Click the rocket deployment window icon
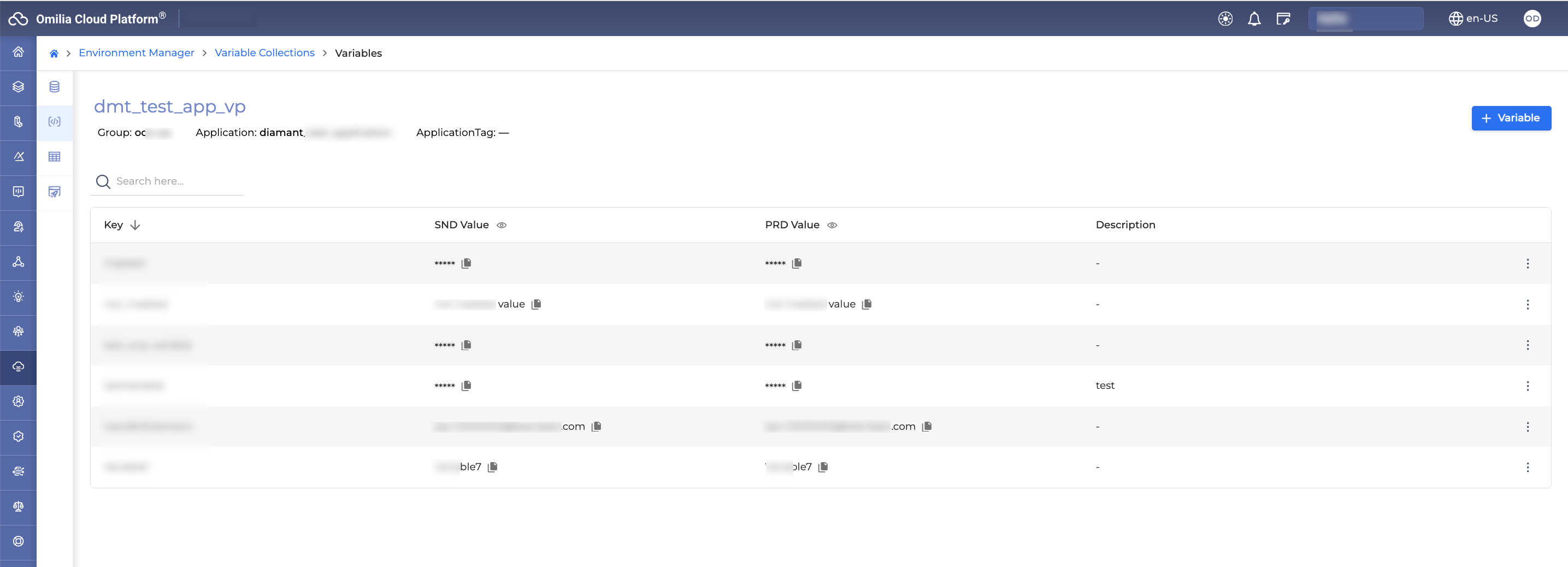 (54, 192)
